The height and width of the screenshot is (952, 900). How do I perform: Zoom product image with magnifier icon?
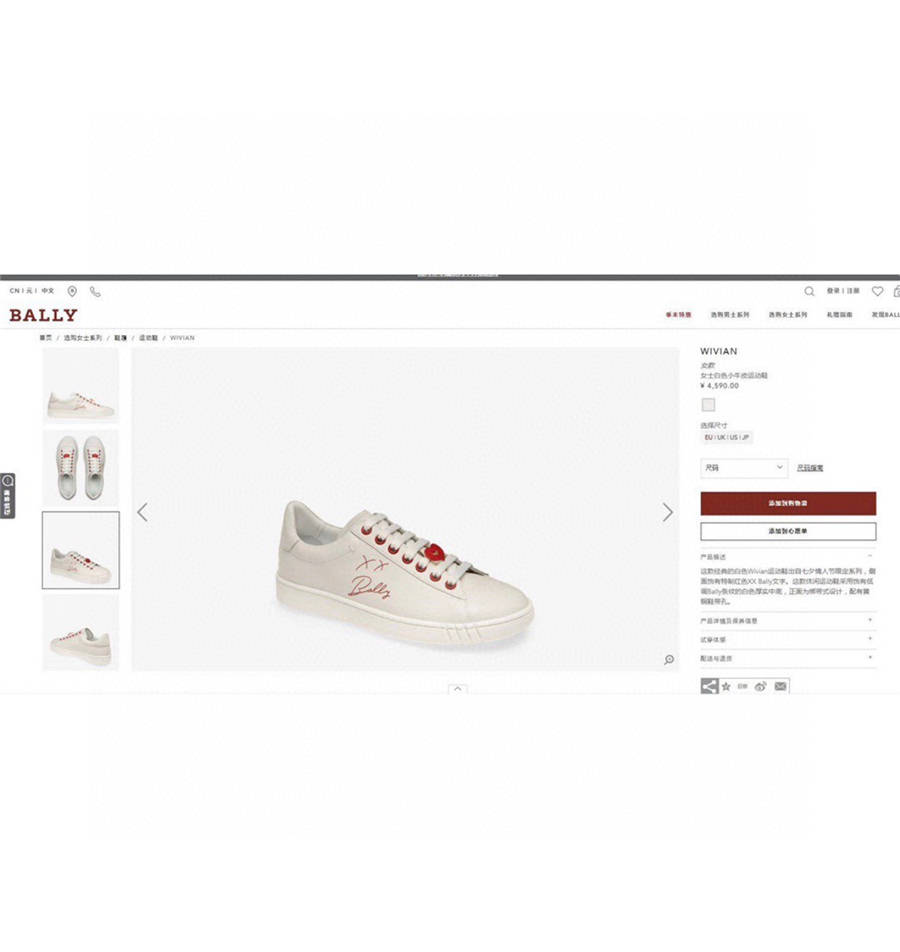click(669, 659)
